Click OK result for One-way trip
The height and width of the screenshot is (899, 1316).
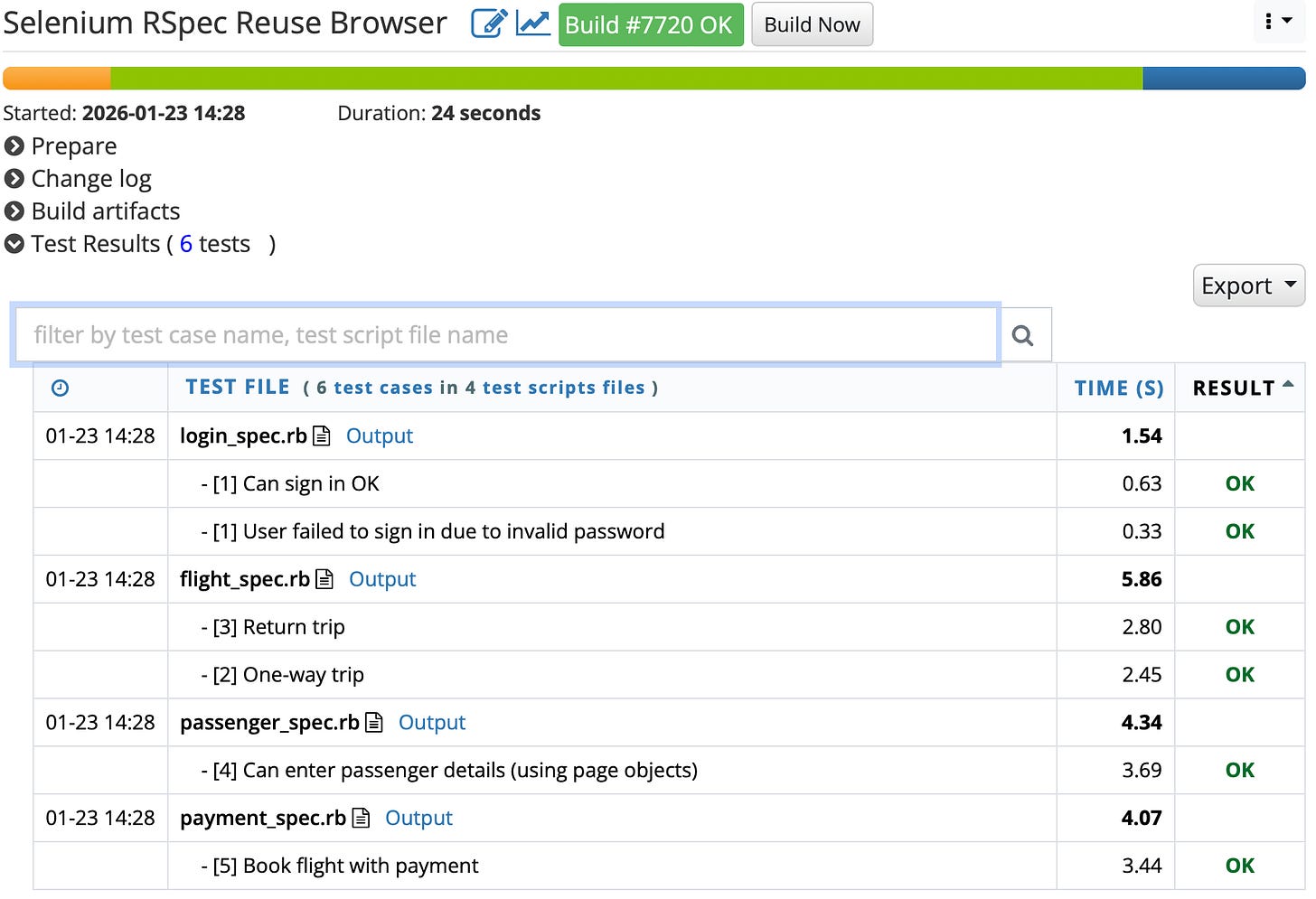pyautogui.click(x=1240, y=675)
